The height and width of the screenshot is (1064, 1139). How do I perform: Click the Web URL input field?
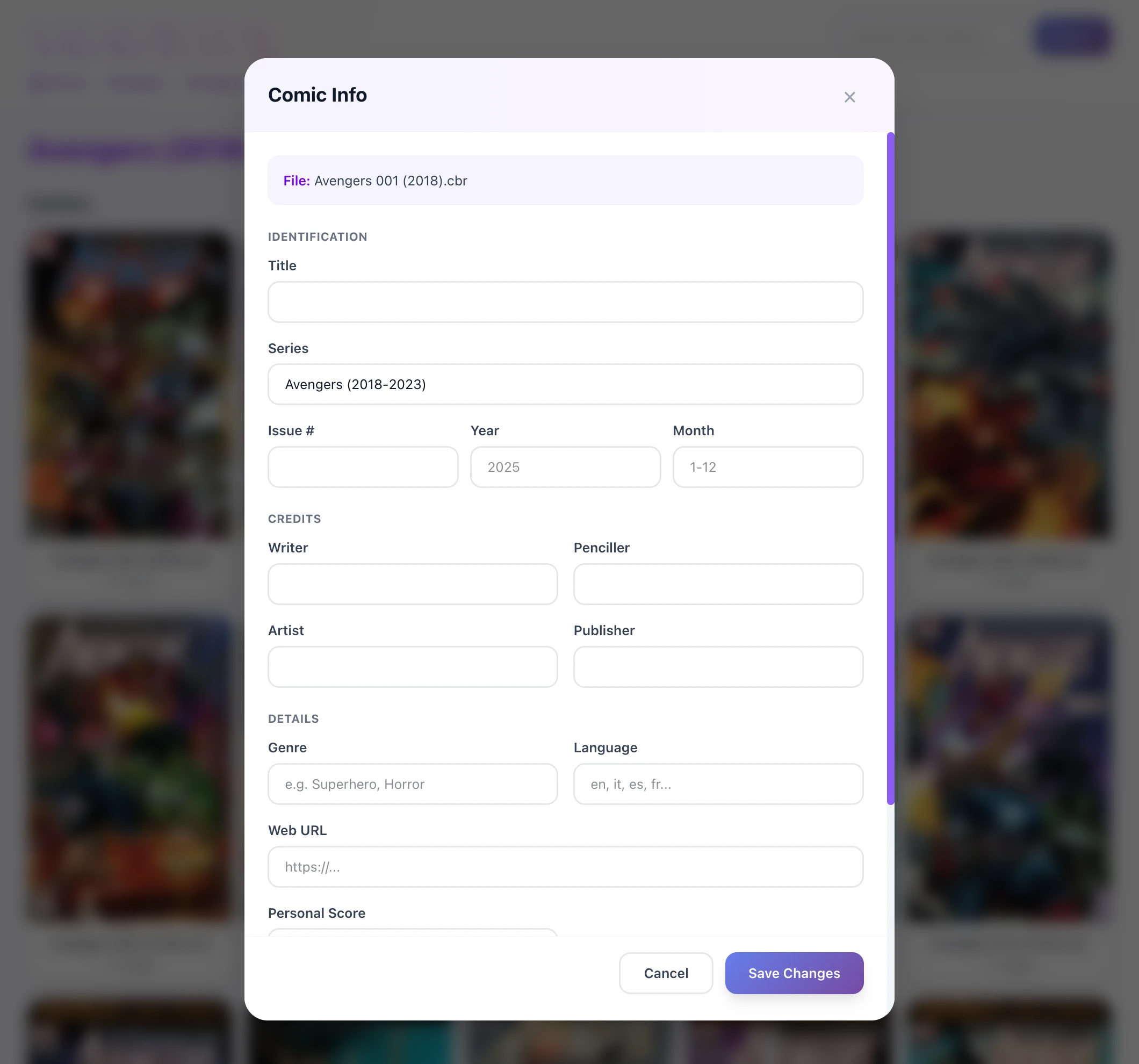pyautogui.click(x=565, y=867)
